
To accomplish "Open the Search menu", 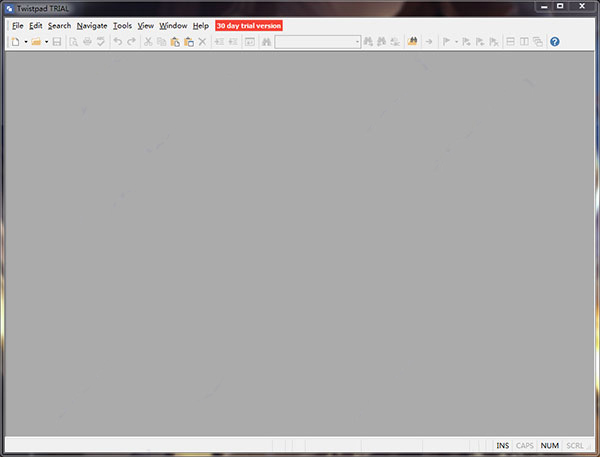I will coord(59,26).
